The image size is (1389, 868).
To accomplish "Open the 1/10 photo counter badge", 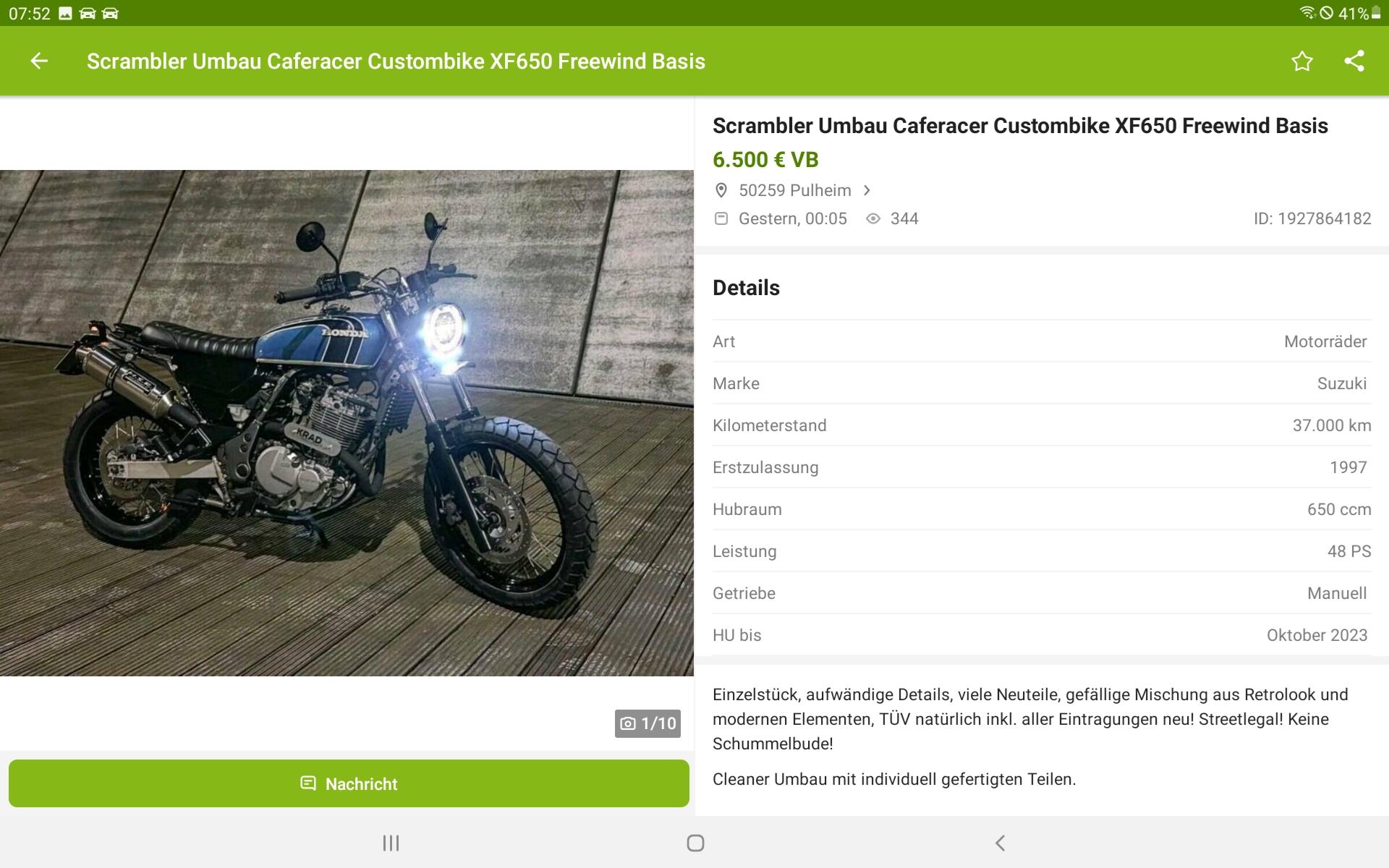I will 647,723.
